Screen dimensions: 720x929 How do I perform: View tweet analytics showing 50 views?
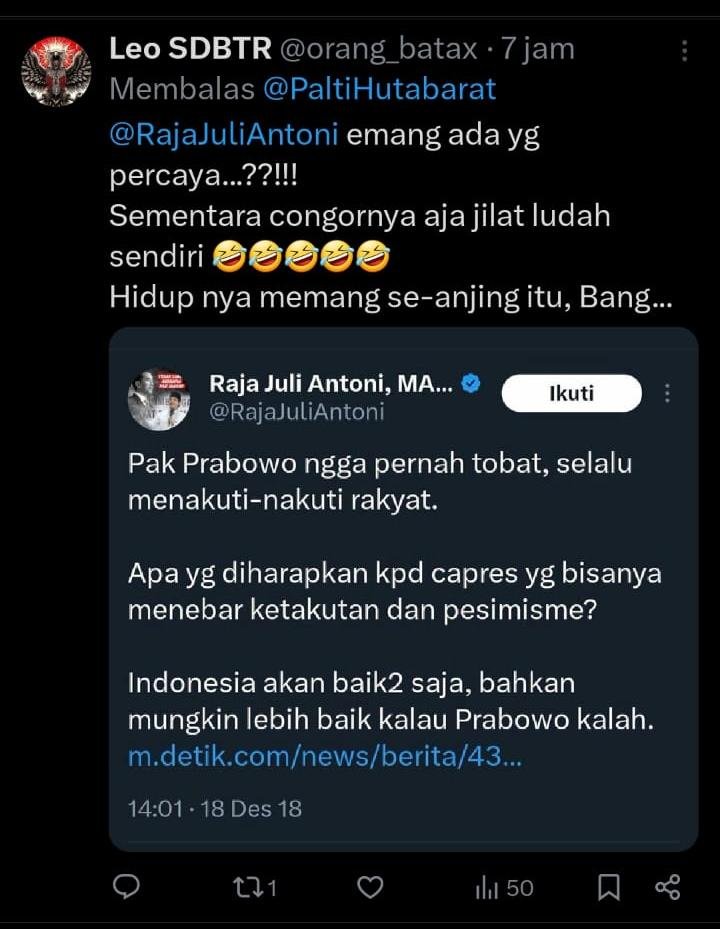click(x=505, y=888)
